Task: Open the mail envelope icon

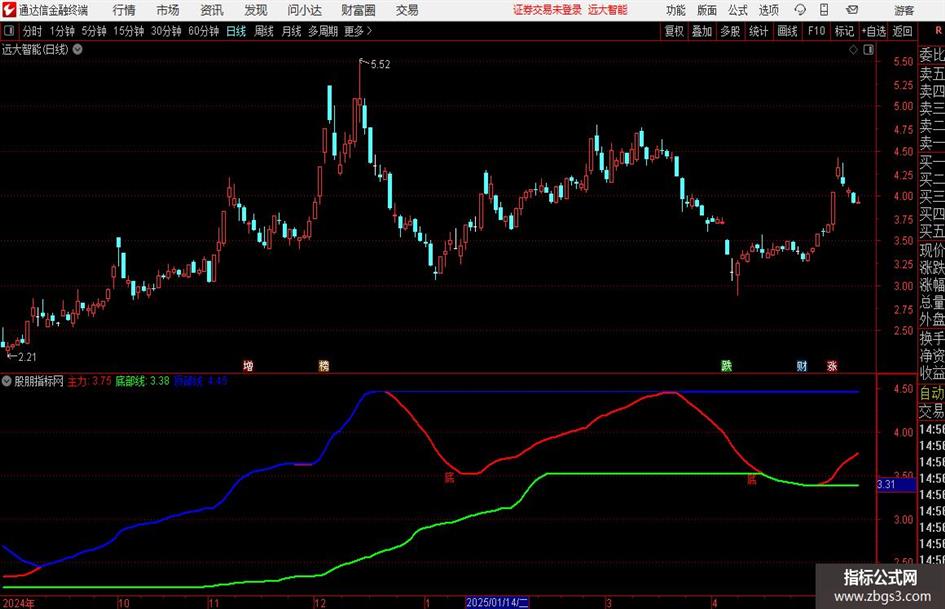Action: 852,10
